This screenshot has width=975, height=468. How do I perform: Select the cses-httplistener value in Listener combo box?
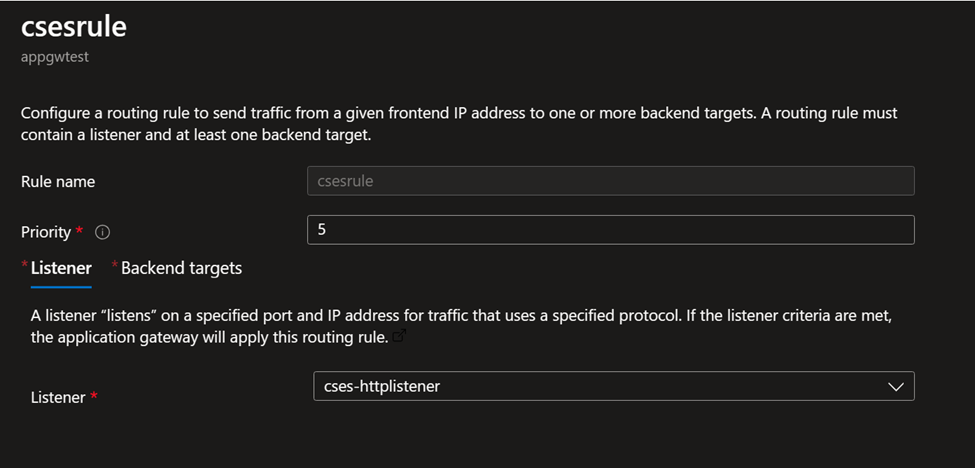tap(382, 387)
